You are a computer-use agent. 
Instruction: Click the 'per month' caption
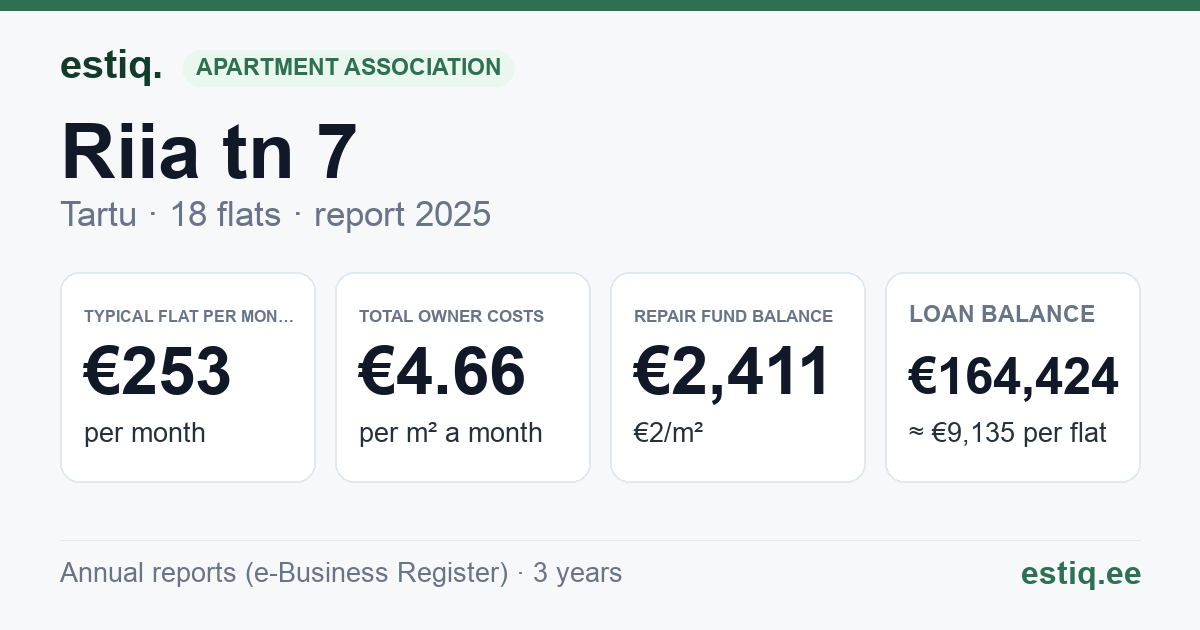point(145,433)
